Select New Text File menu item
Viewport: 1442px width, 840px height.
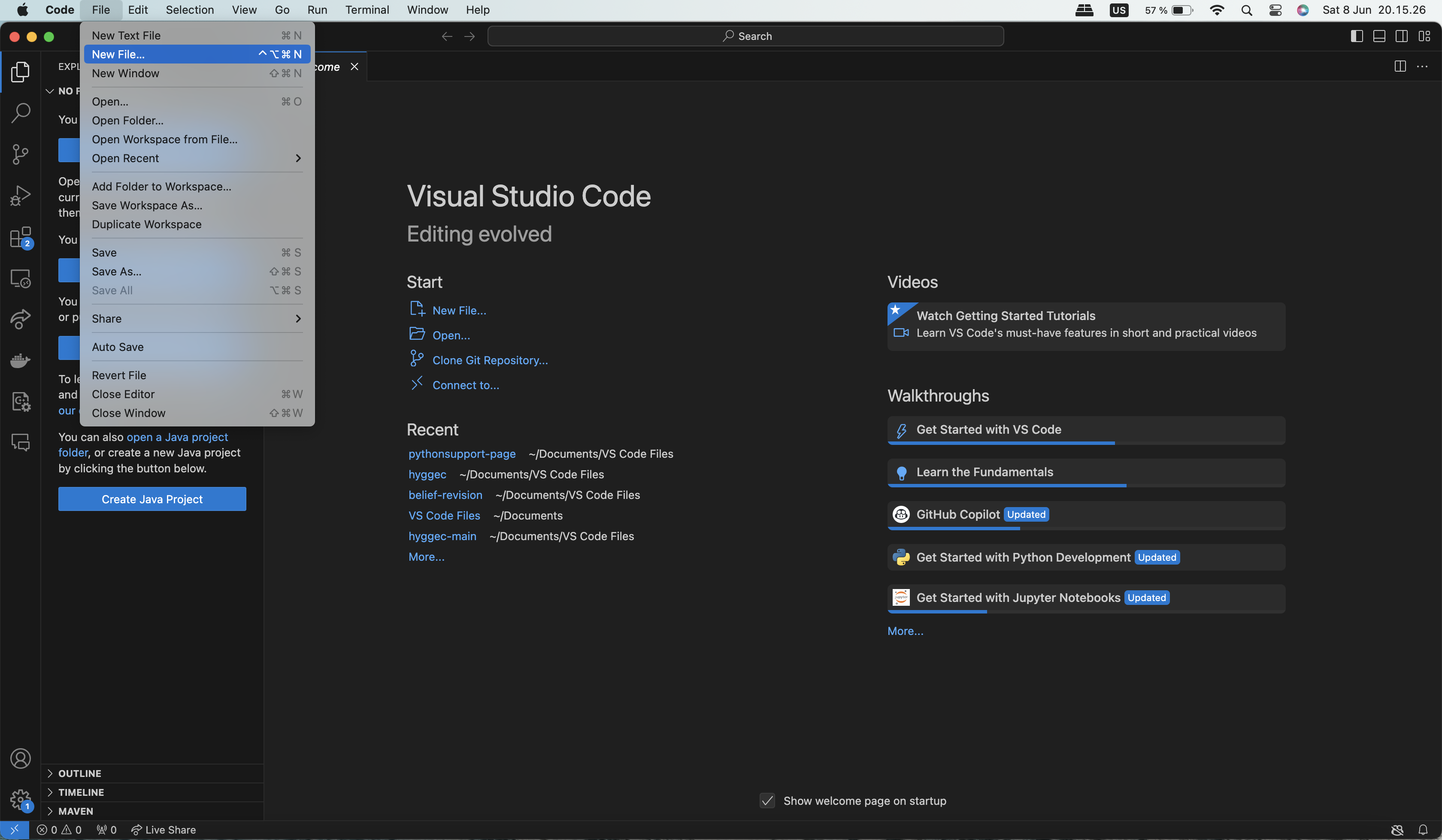tap(197, 35)
